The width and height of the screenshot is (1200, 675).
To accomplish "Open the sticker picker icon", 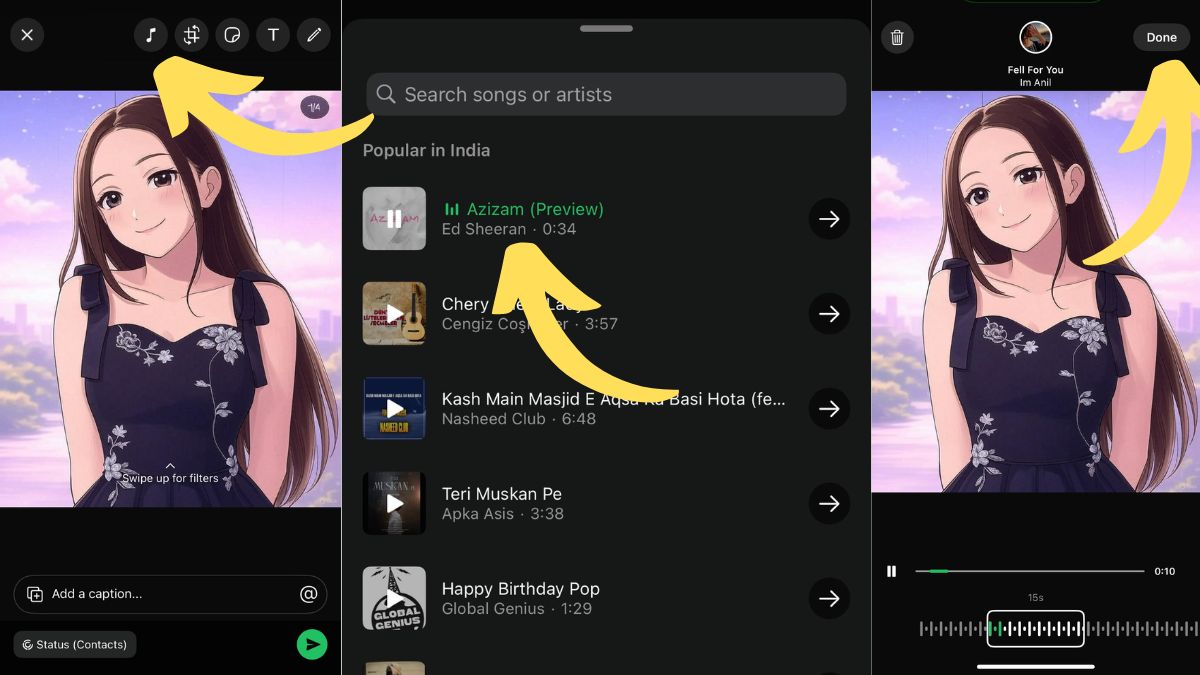I will pos(232,35).
